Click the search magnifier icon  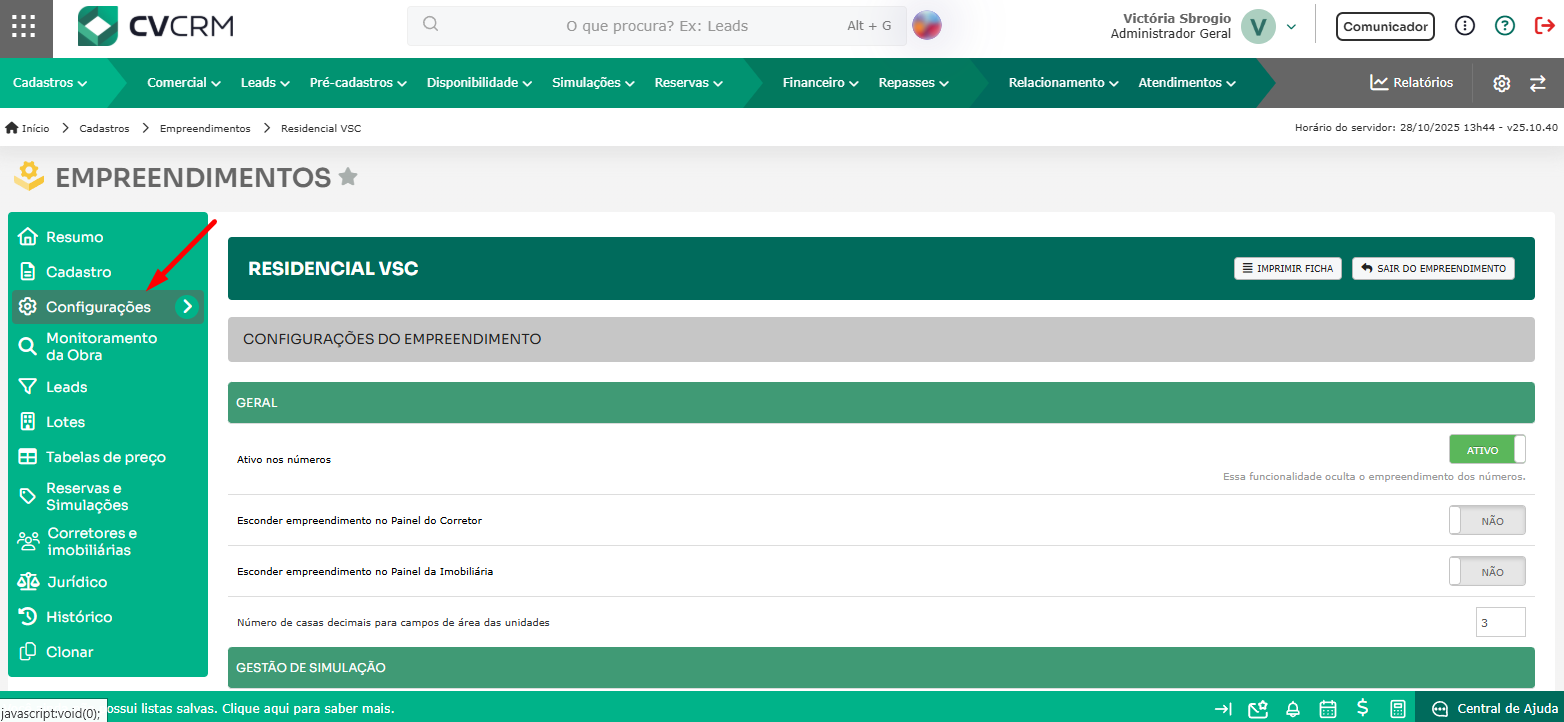coord(431,25)
